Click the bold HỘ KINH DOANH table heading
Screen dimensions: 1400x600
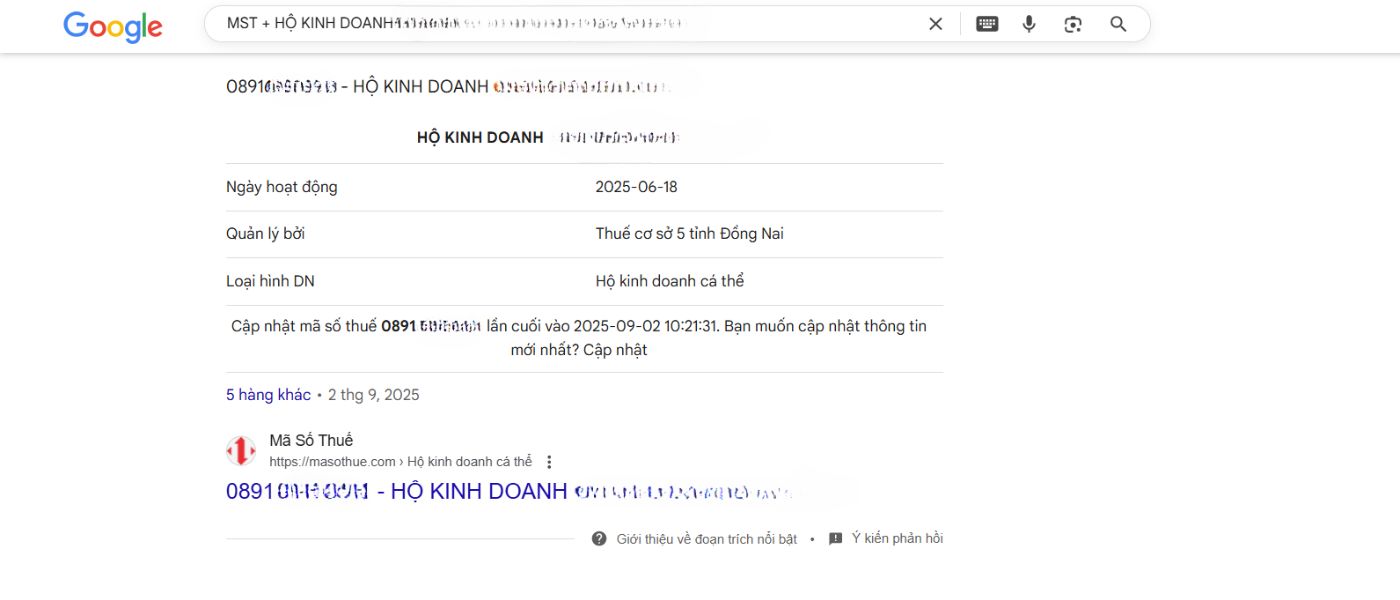pos(480,138)
